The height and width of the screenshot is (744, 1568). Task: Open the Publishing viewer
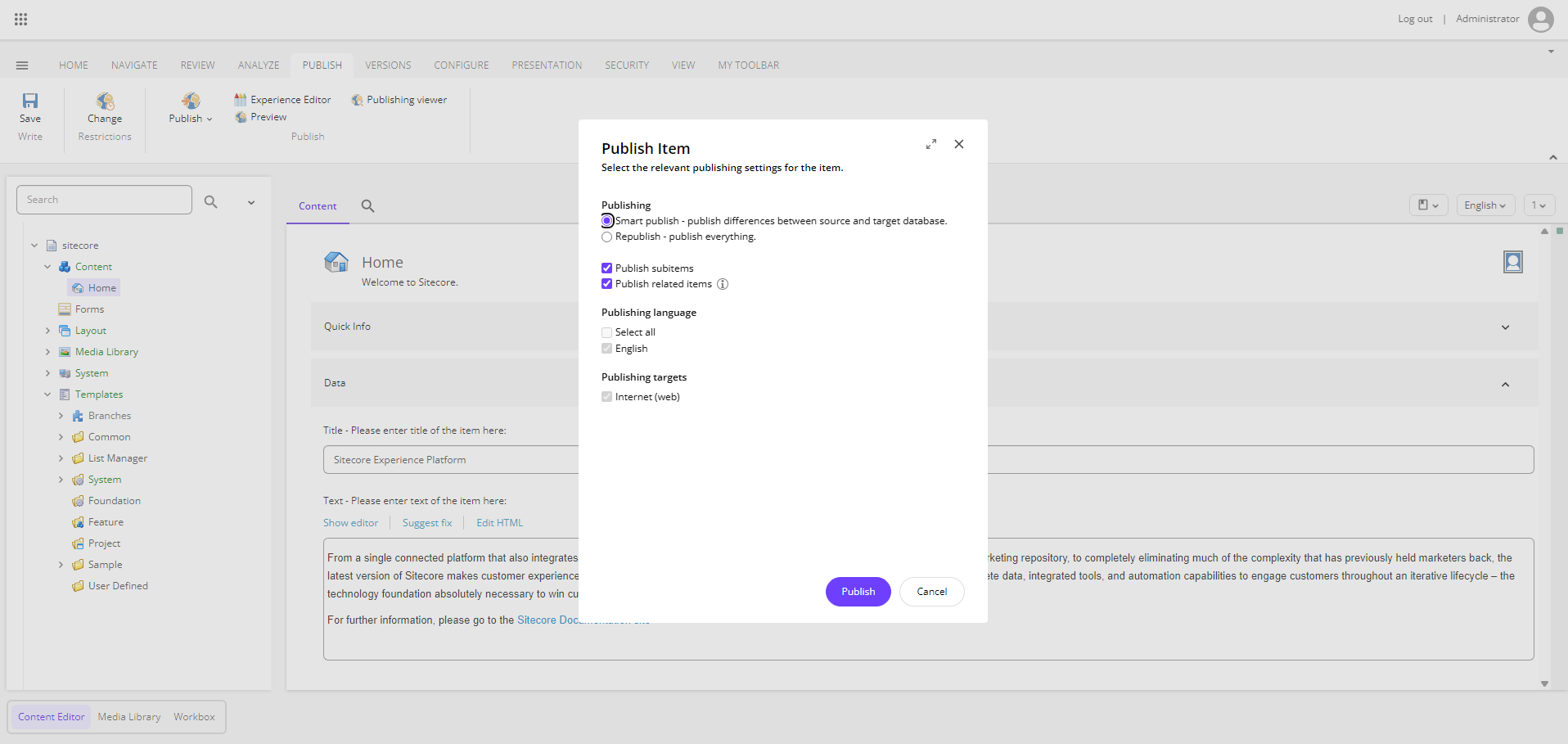pos(399,100)
